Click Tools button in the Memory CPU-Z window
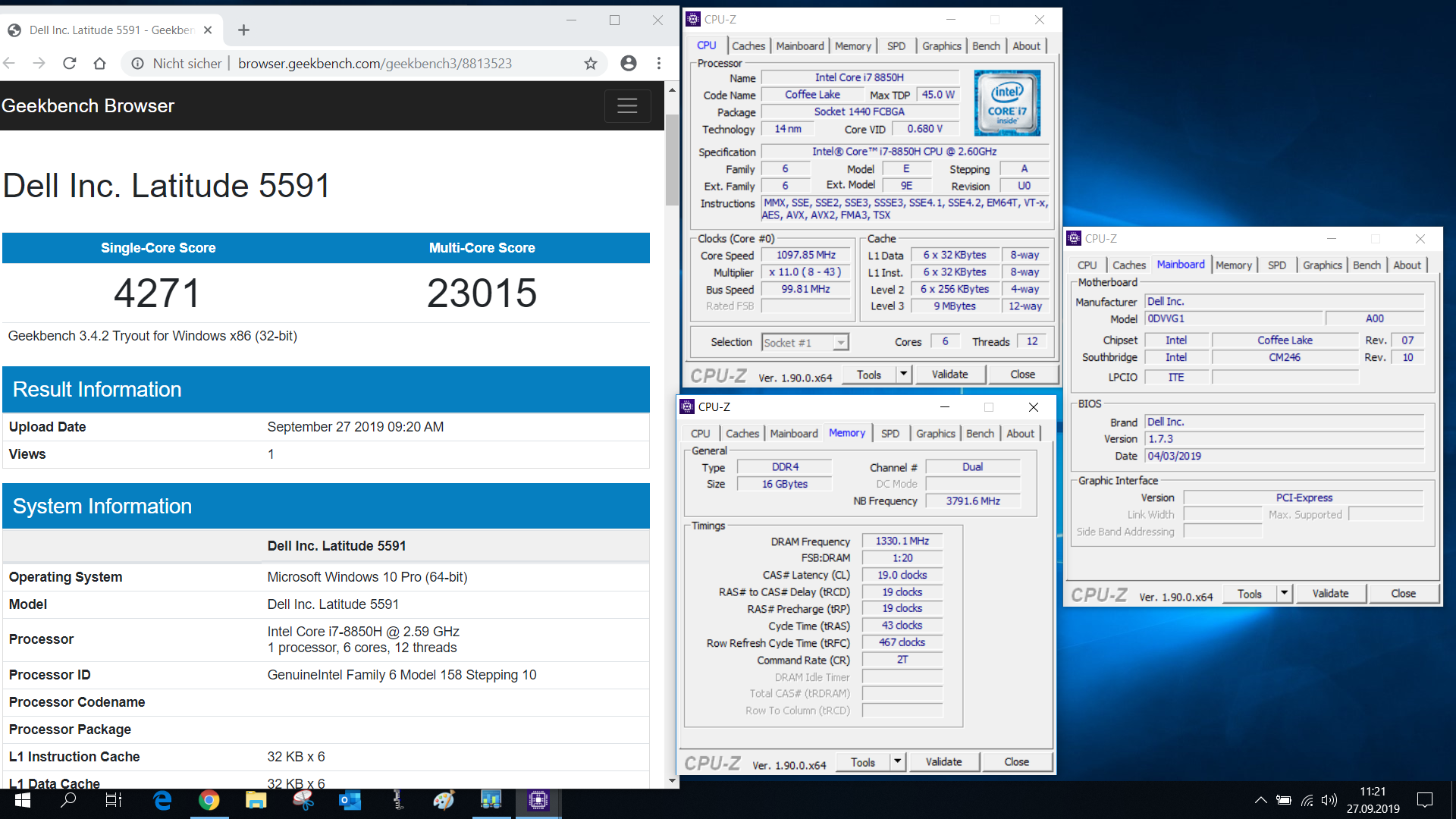 (x=863, y=761)
